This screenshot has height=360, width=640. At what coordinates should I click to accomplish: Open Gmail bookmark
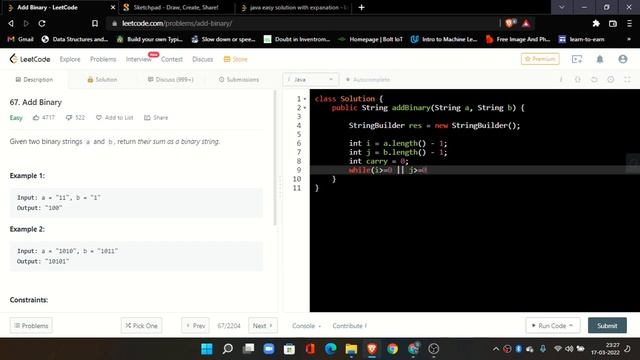coord(20,39)
